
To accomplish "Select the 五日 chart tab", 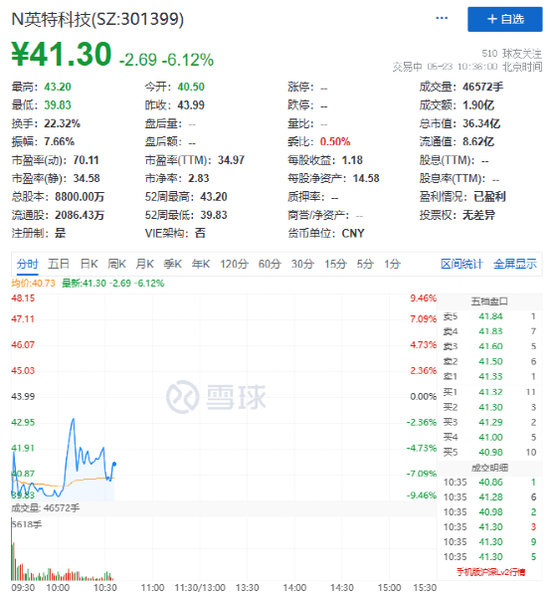I will coord(59,264).
